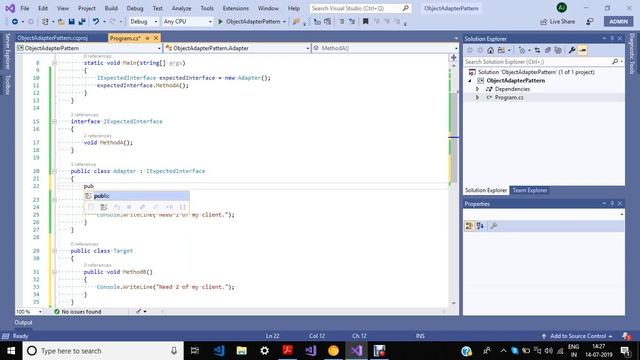Open the ObjectAdapterPattern.csproj tab
Image resolution: width=640 pixels, height=360 pixels.
pos(52,38)
